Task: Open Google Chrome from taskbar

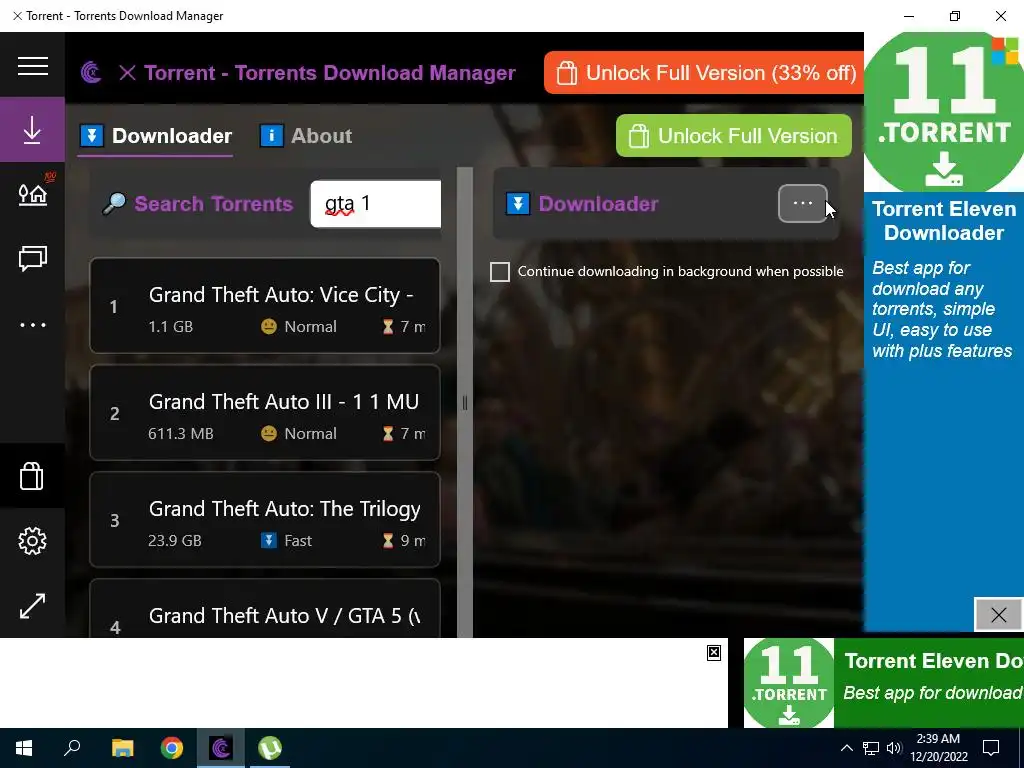Action: coord(172,748)
